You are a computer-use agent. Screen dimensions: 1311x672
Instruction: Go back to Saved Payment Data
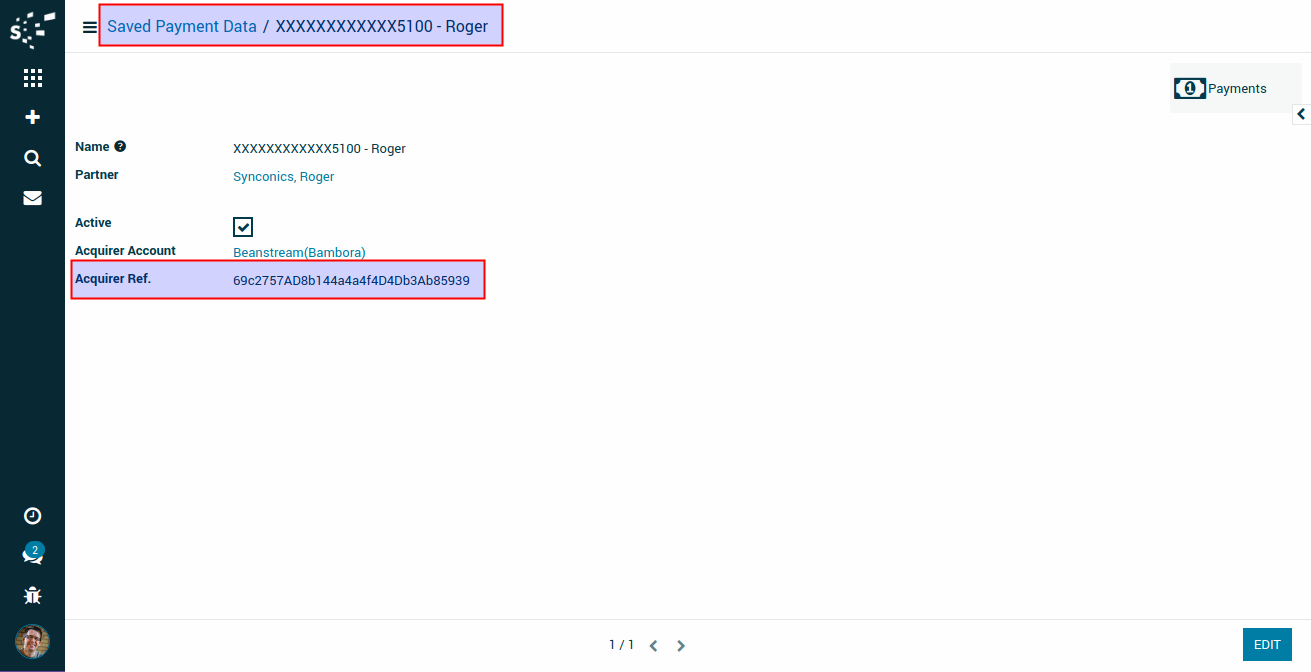pos(182,27)
